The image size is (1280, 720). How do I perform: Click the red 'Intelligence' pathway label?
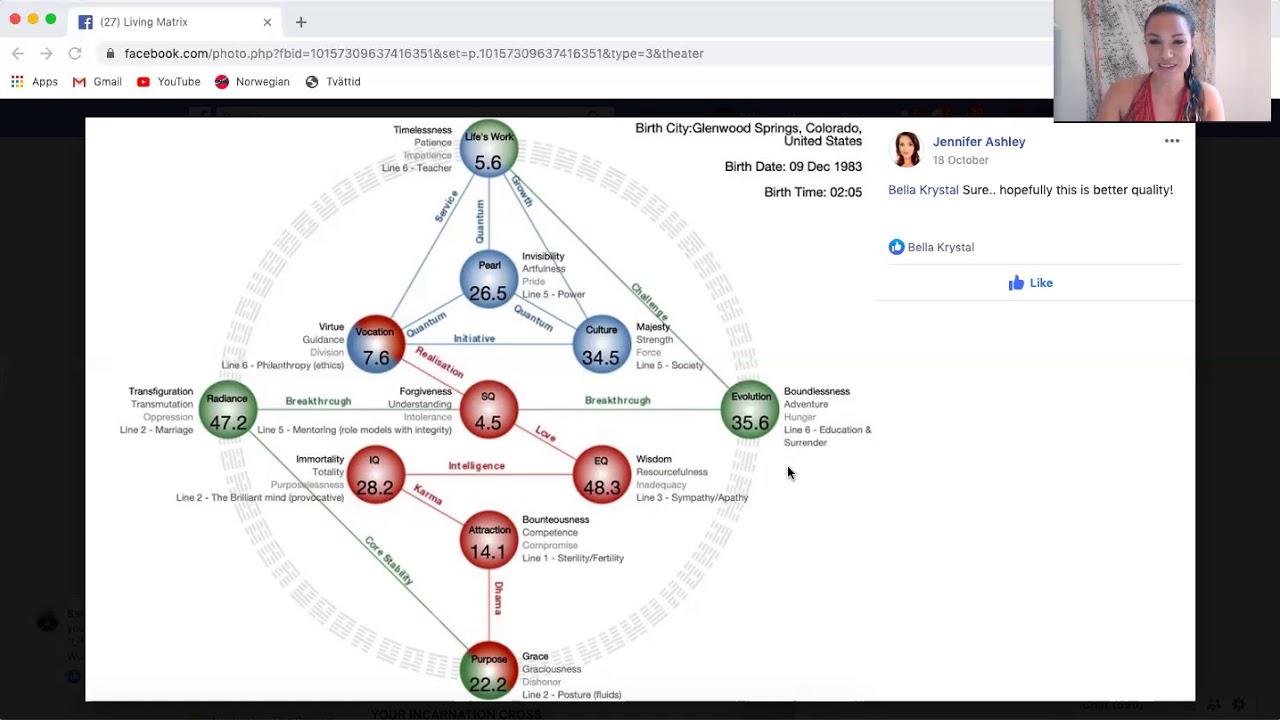(477, 466)
